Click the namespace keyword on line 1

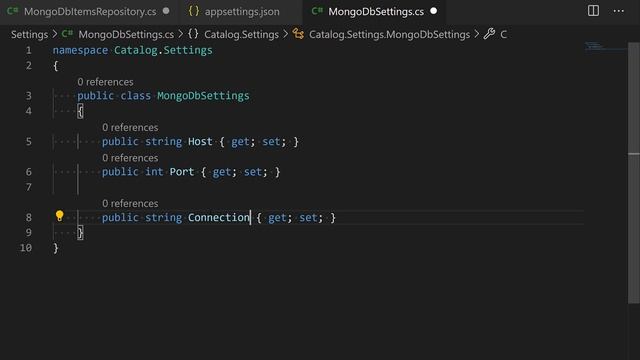(80, 51)
